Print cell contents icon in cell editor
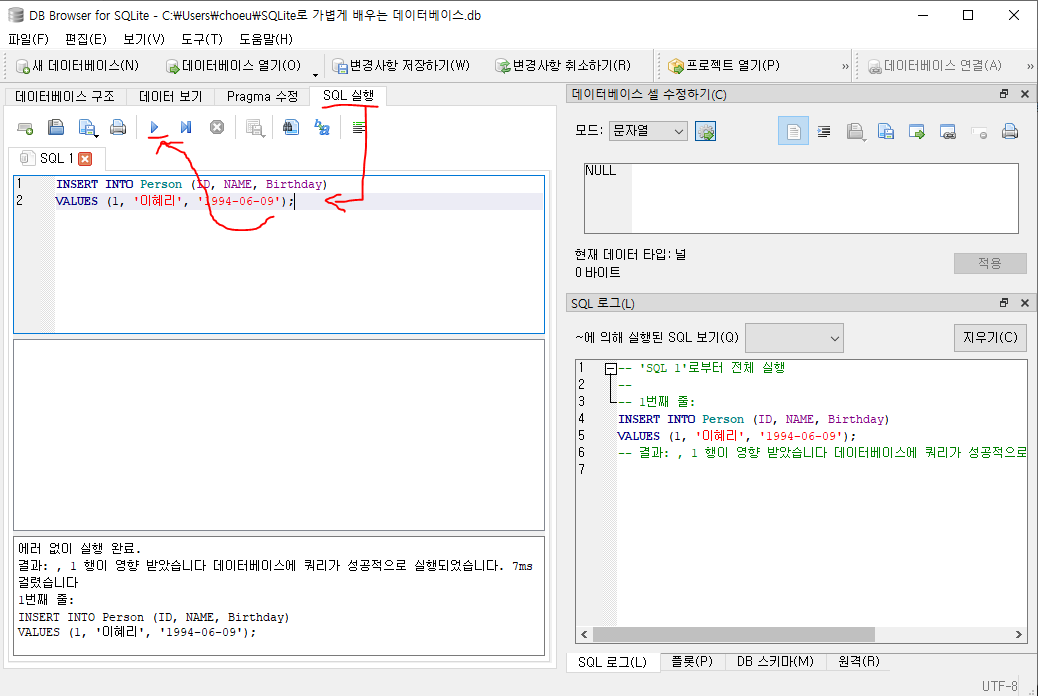Image resolution: width=1038 pixels, height=696 pixels. [x=1010, y=131]
